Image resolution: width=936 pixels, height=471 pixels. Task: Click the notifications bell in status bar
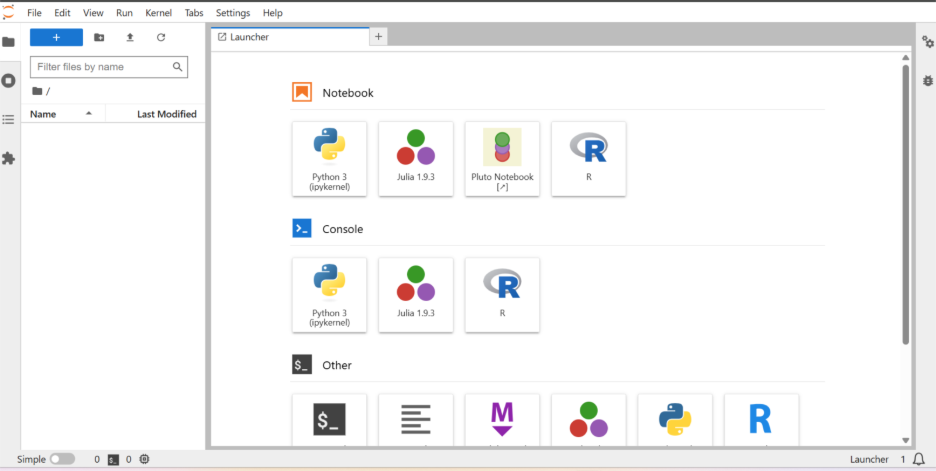click(x=918, y=459)
